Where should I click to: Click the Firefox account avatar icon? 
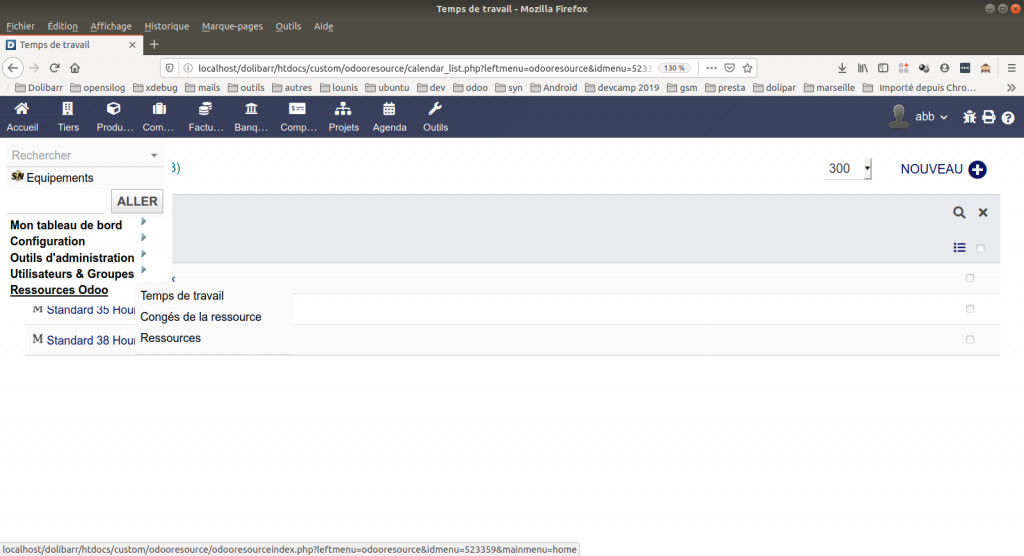[x=944, y=68]
